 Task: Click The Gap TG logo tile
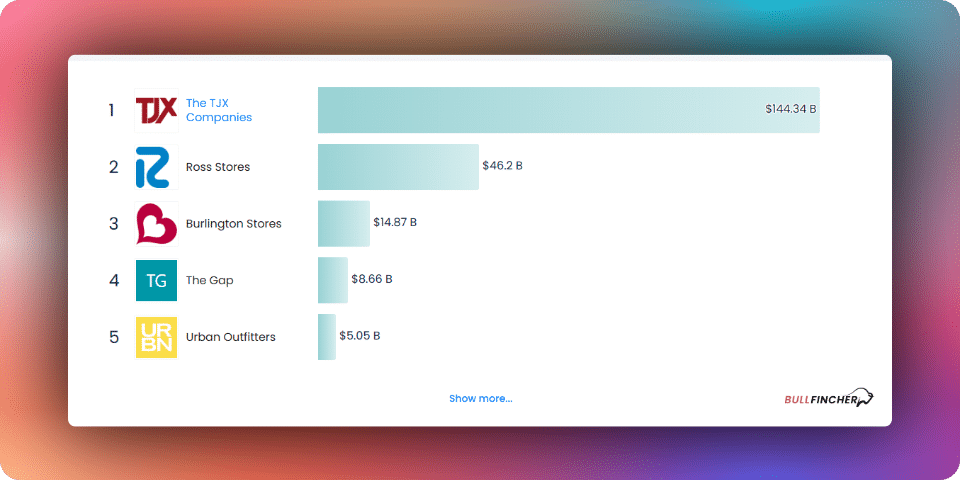(156, 280)
